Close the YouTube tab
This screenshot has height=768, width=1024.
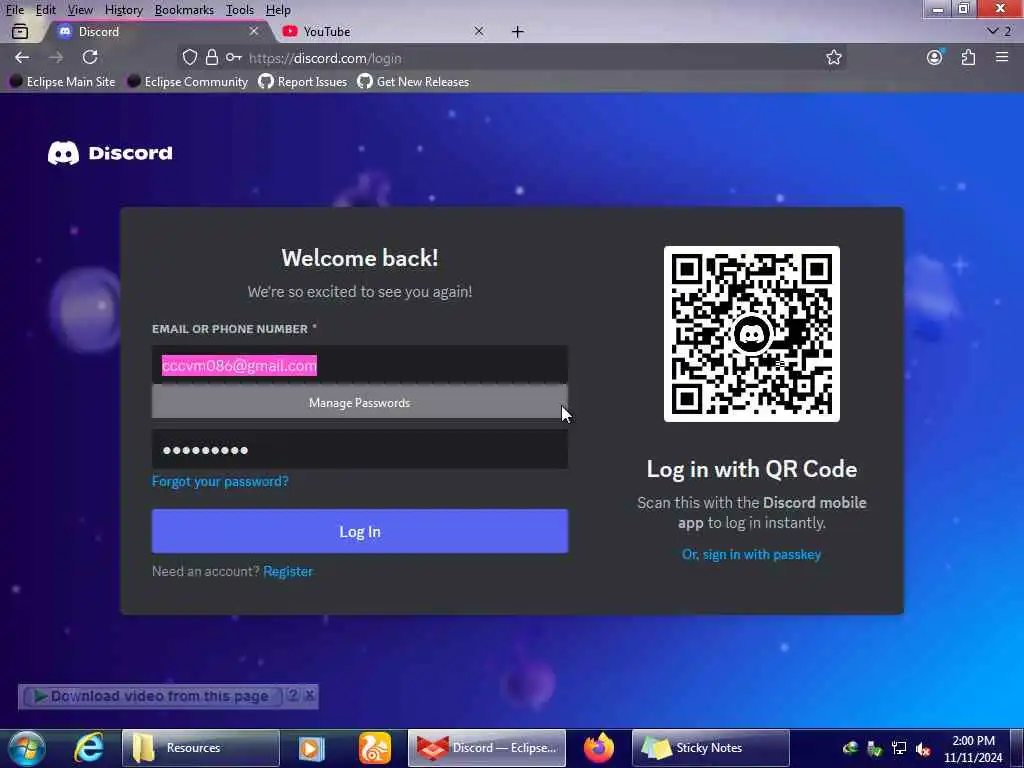pyautogui.click(x=479, y=31)
